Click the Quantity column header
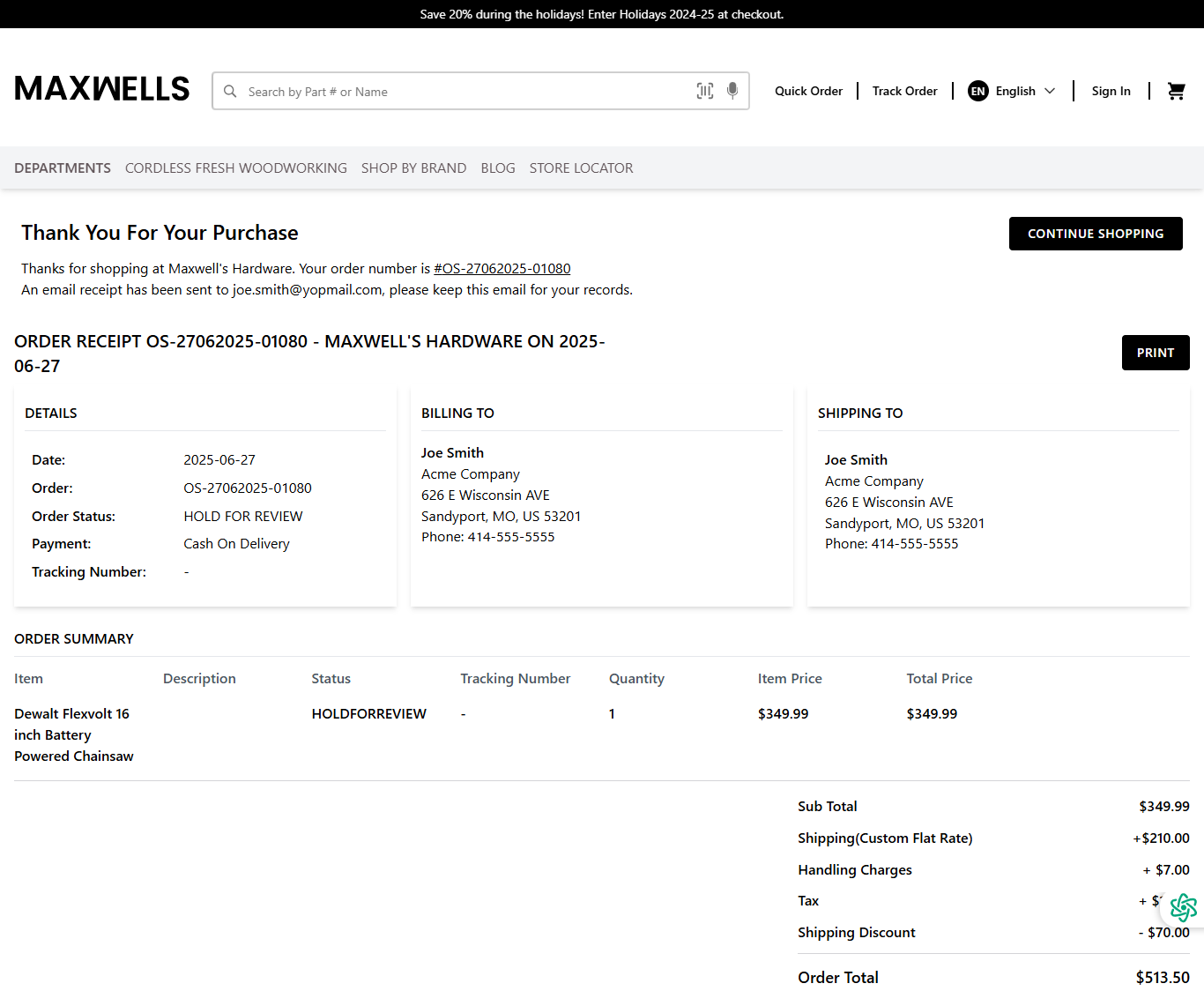1204x991 pixels. coord(636,678)
